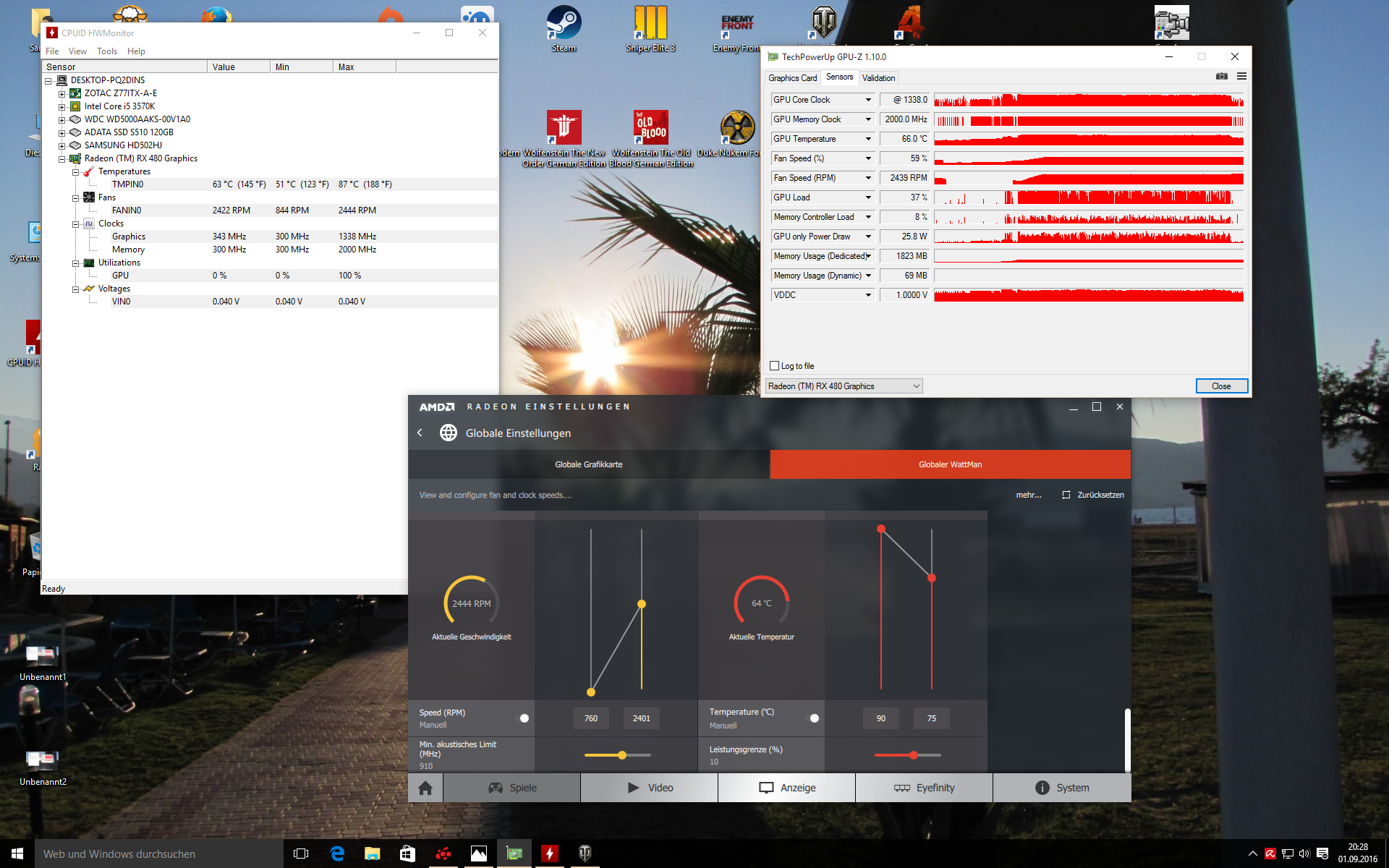This screenshot has height=868, width=1389.
Task: Collapse the Radeon RX 480 Graphics tree node
Action: pos(62,158)
